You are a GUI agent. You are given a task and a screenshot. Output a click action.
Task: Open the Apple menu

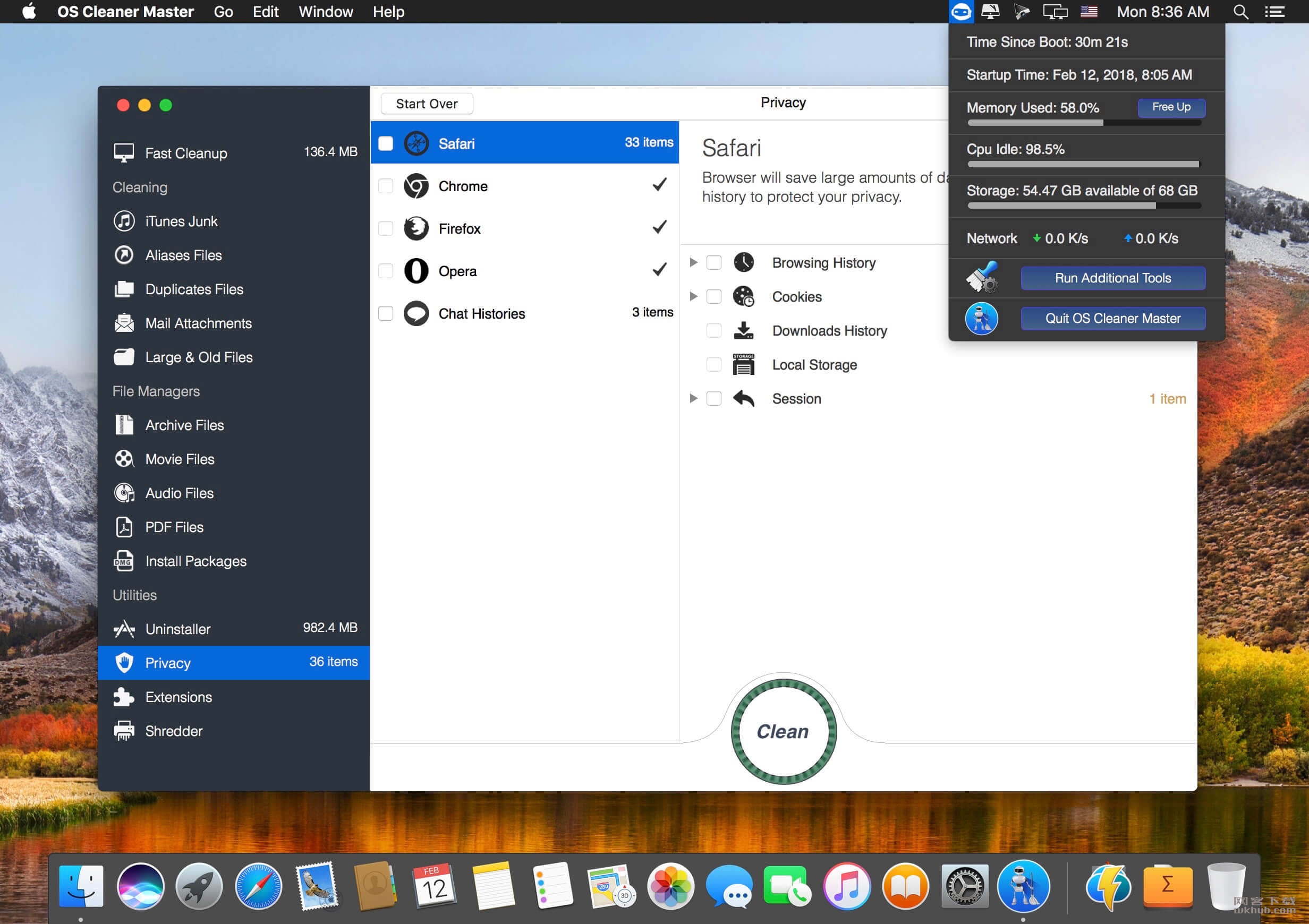(29, 11)
